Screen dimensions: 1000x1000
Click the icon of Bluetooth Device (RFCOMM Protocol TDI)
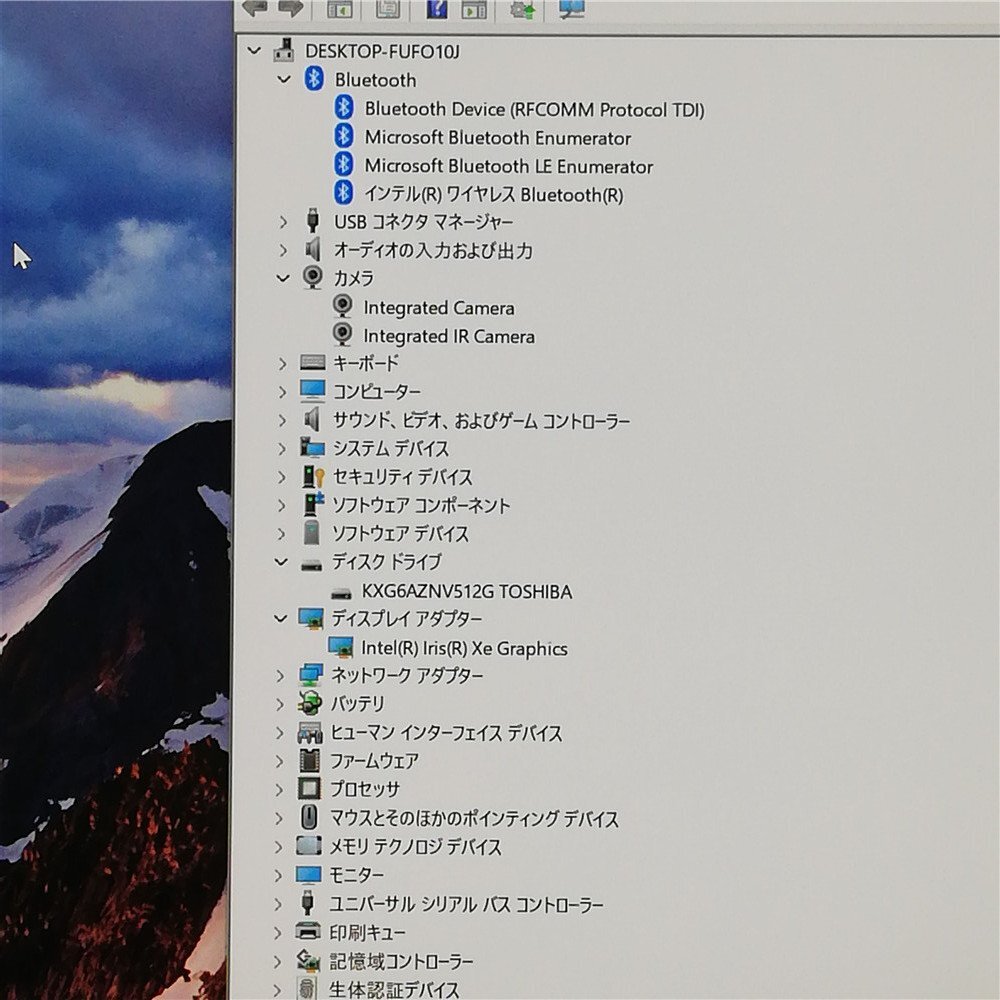pos(344,107)
